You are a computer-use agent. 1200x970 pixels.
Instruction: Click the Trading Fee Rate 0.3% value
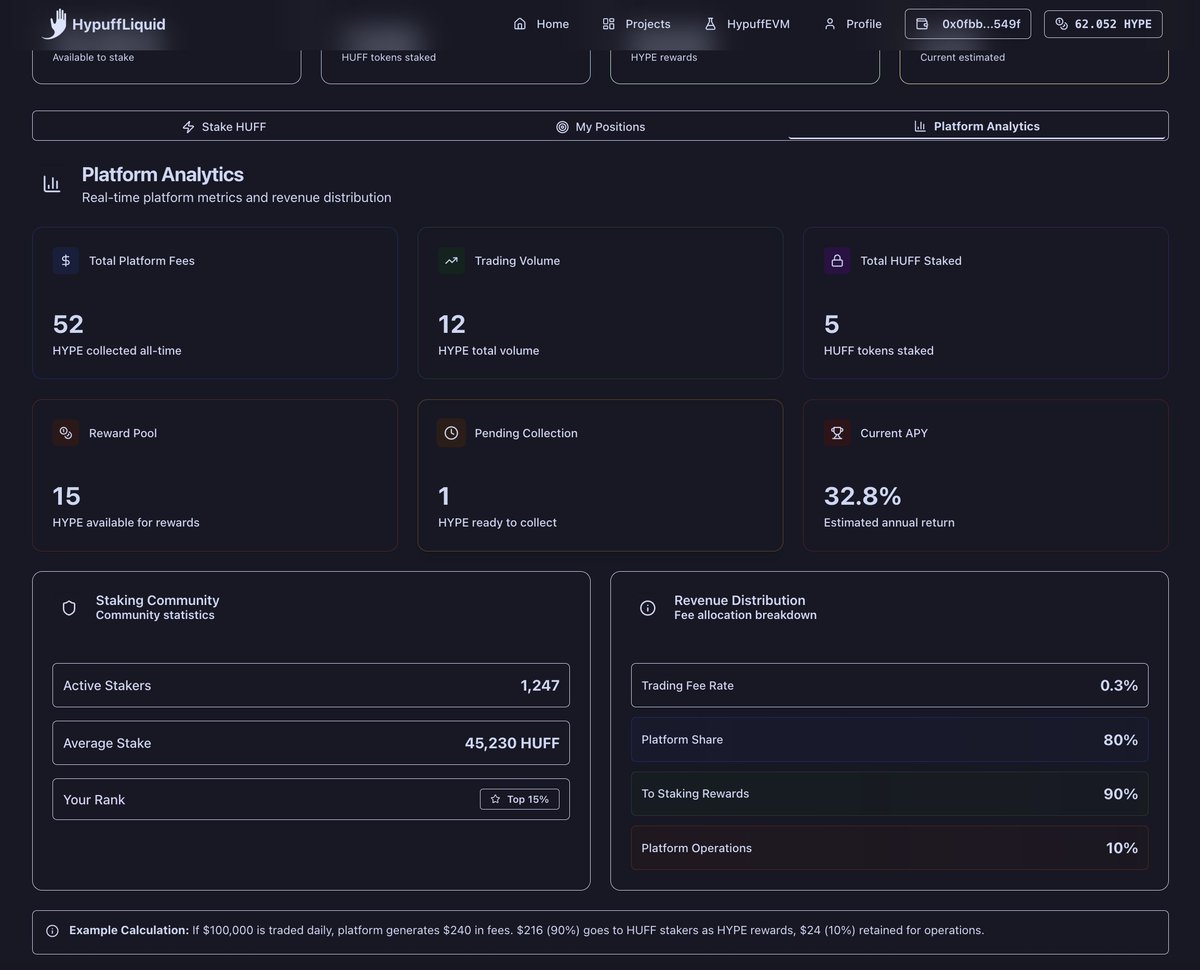(1119, 686)
